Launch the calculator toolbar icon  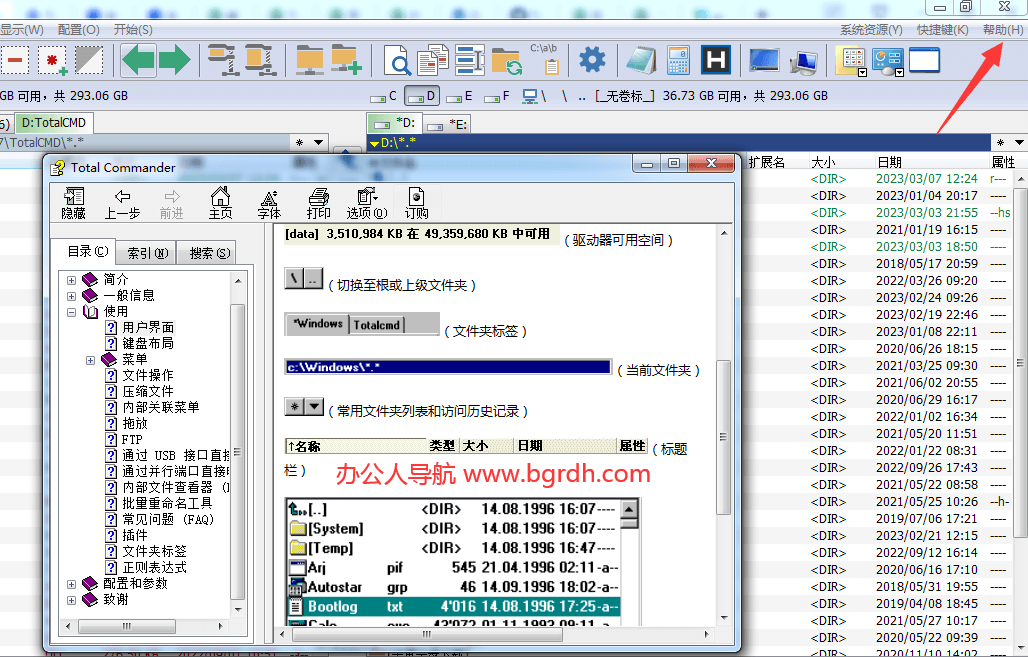(678, 60)
